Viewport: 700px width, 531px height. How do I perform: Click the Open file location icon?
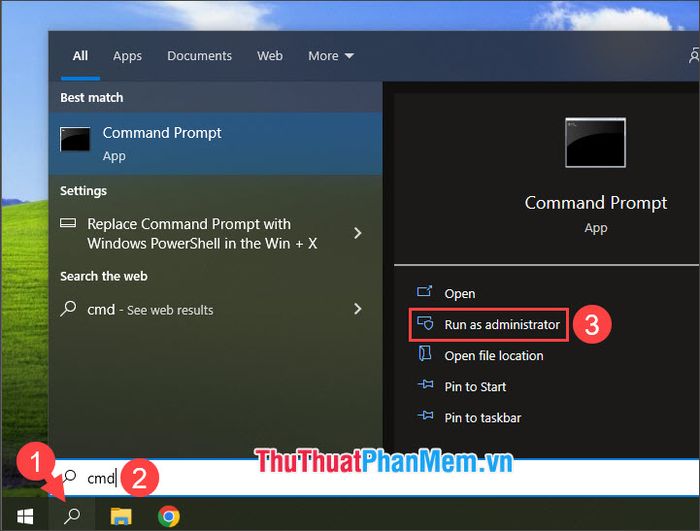[x=425, y=353]
